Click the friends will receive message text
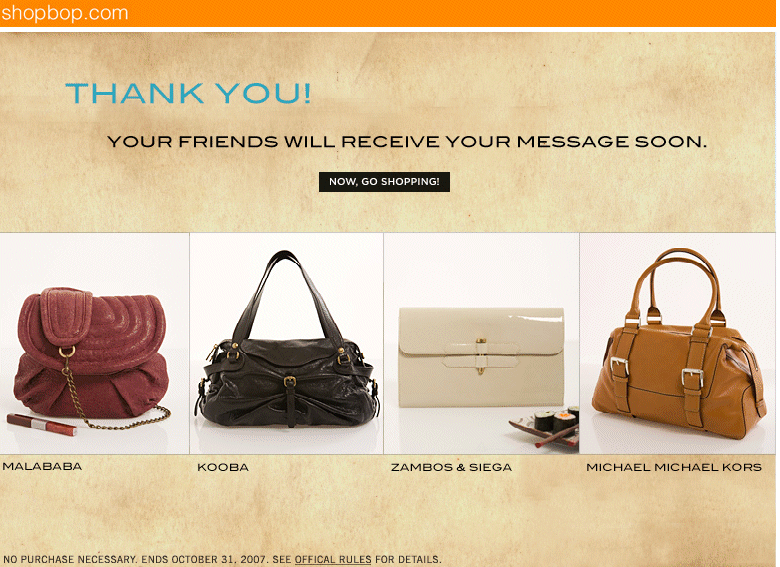This screenshot has width=780, height=567. (407, 142)
